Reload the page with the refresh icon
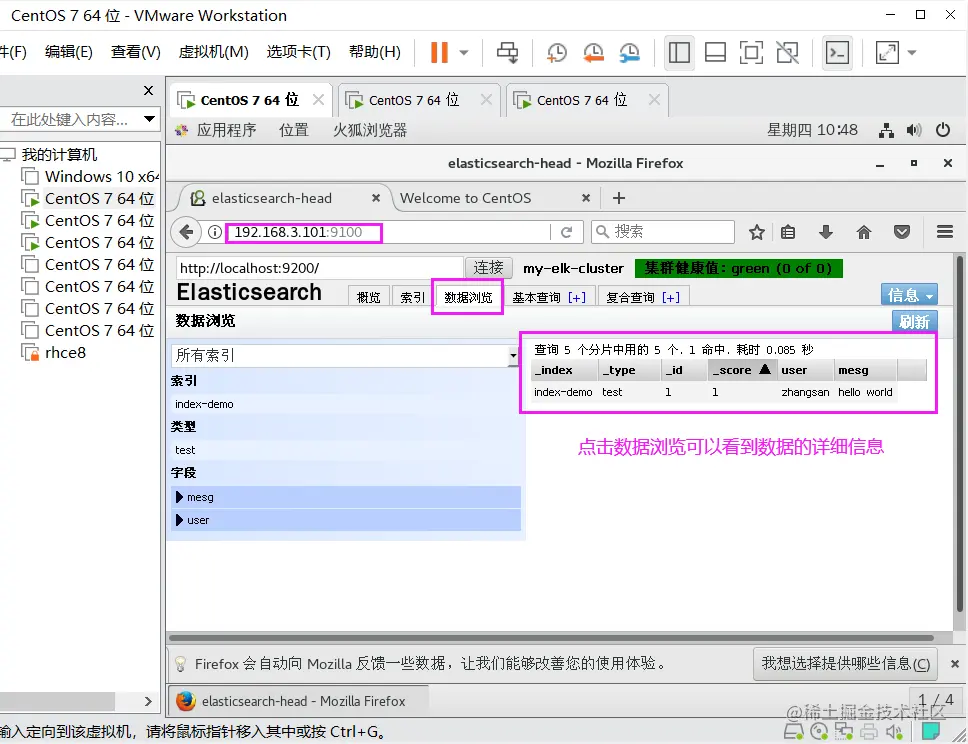The height and width of the screenshot is (744, 968). point(567,232)
